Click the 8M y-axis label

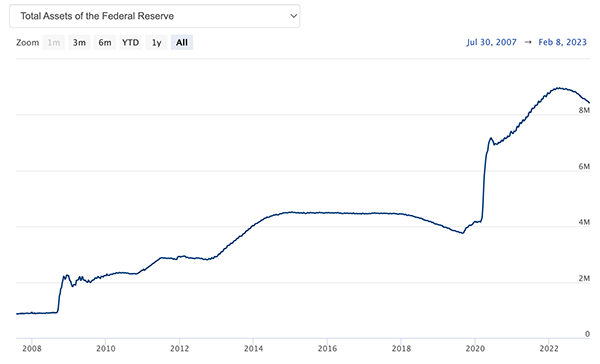[584, 110]
